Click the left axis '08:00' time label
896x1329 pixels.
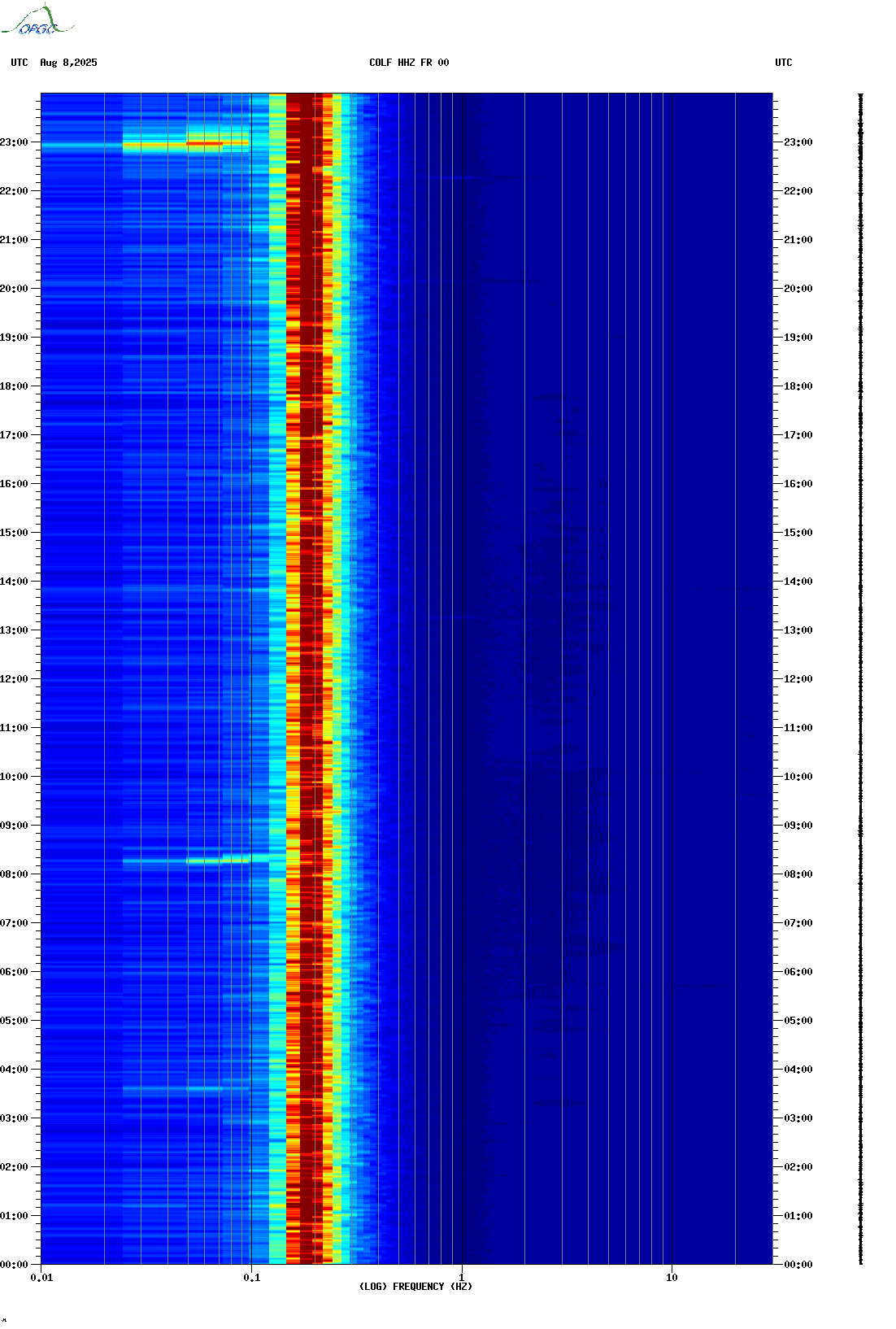click(x=14, y=874)
